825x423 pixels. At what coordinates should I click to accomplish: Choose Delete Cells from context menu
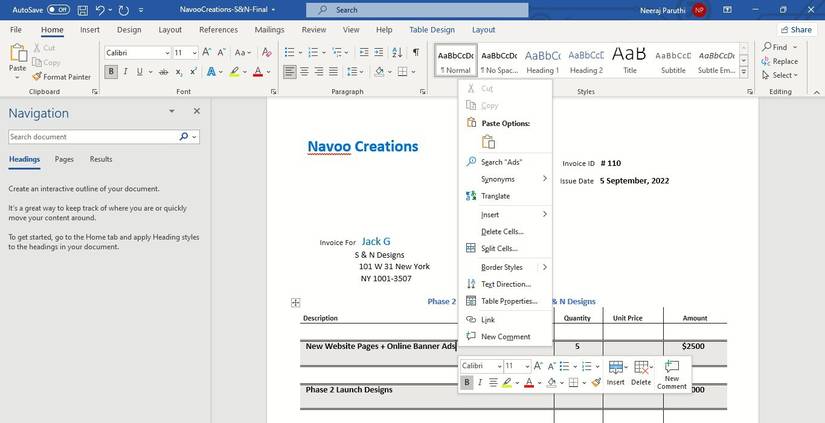[502, 231]
